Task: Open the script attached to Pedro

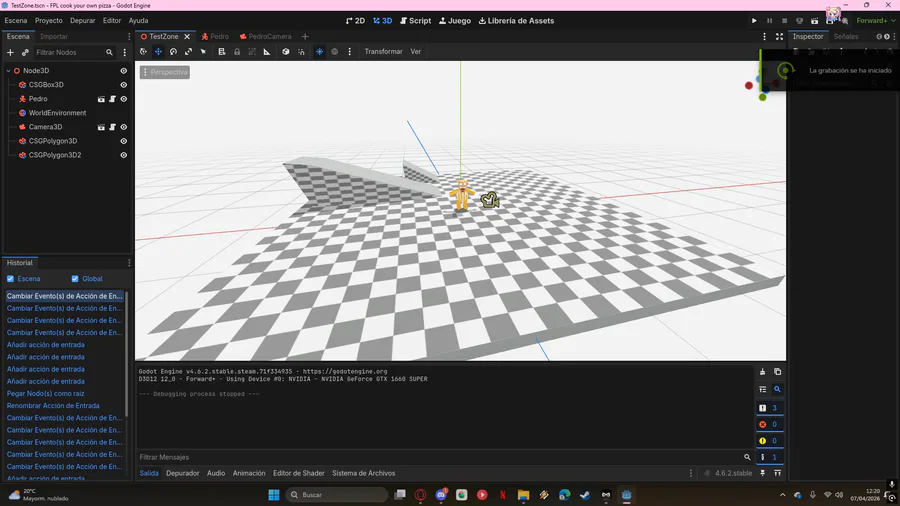Action: click(x=112, y=99)
